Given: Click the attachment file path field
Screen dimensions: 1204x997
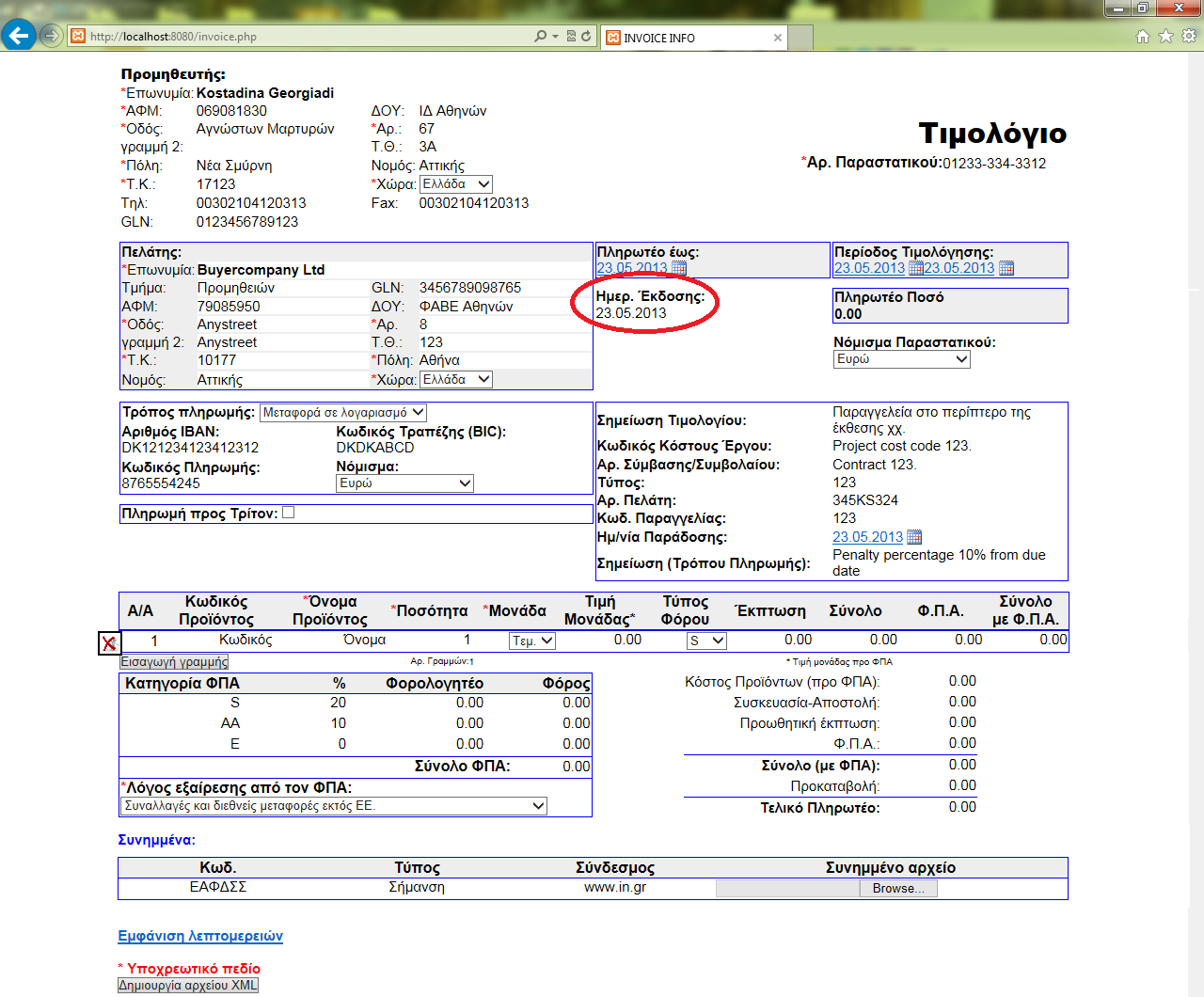Looking at the screenshot, I should (x=787, y=888).
